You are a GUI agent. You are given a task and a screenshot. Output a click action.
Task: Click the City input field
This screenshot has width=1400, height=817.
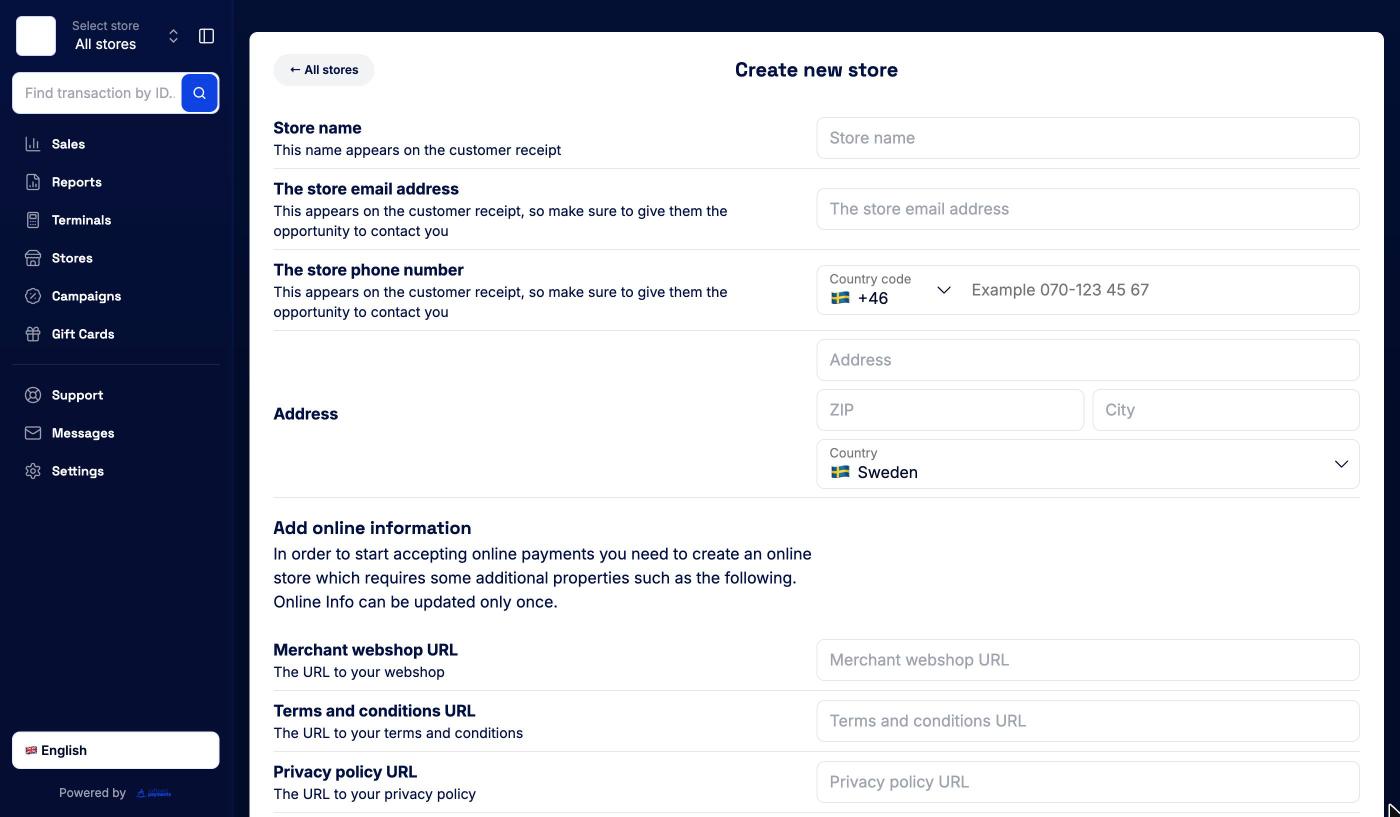coord(1226,410)
